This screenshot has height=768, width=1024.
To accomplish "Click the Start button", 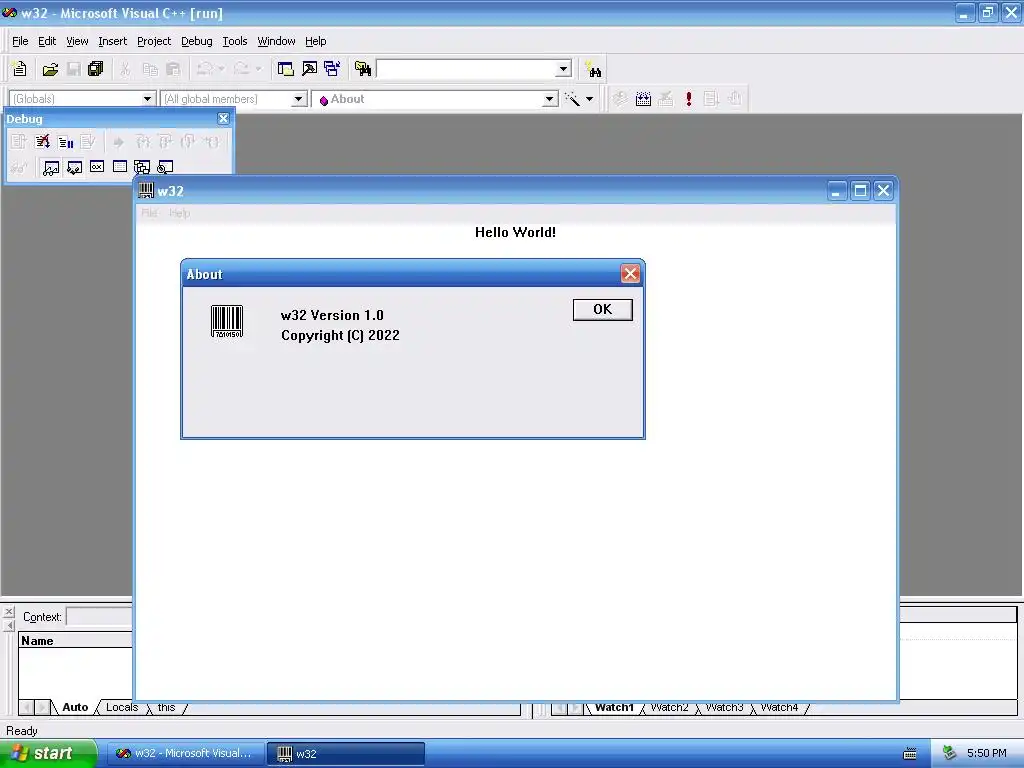I will (x=48, y=753).
